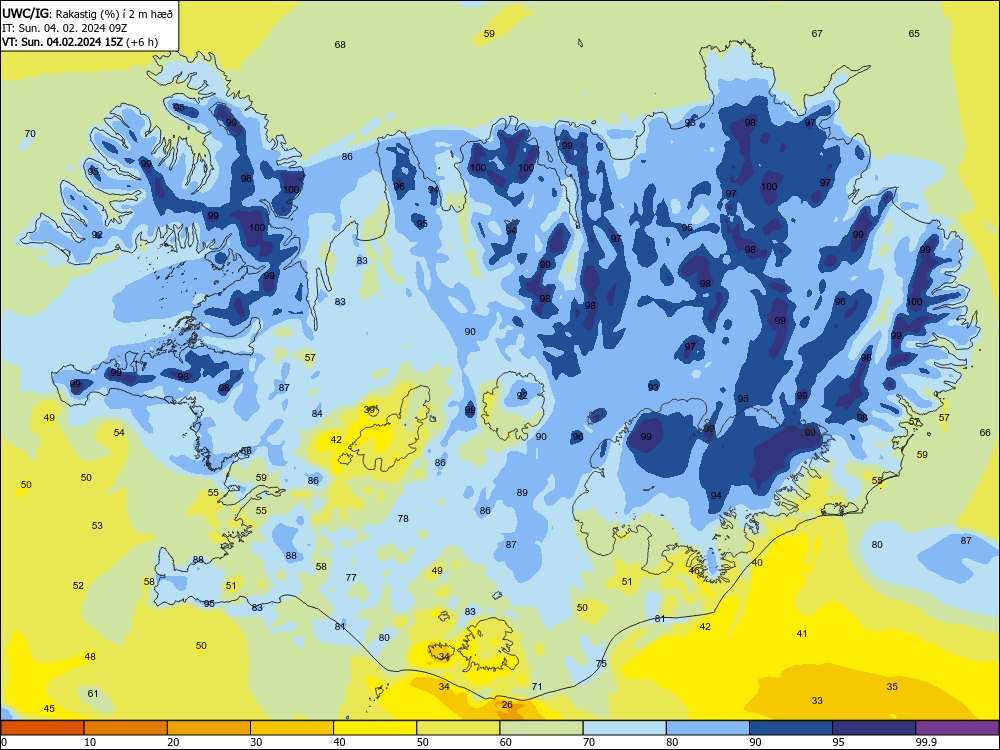Click the humidity value 66 on the map
The width and height of the screenshot is (1000, 750).
985,433
